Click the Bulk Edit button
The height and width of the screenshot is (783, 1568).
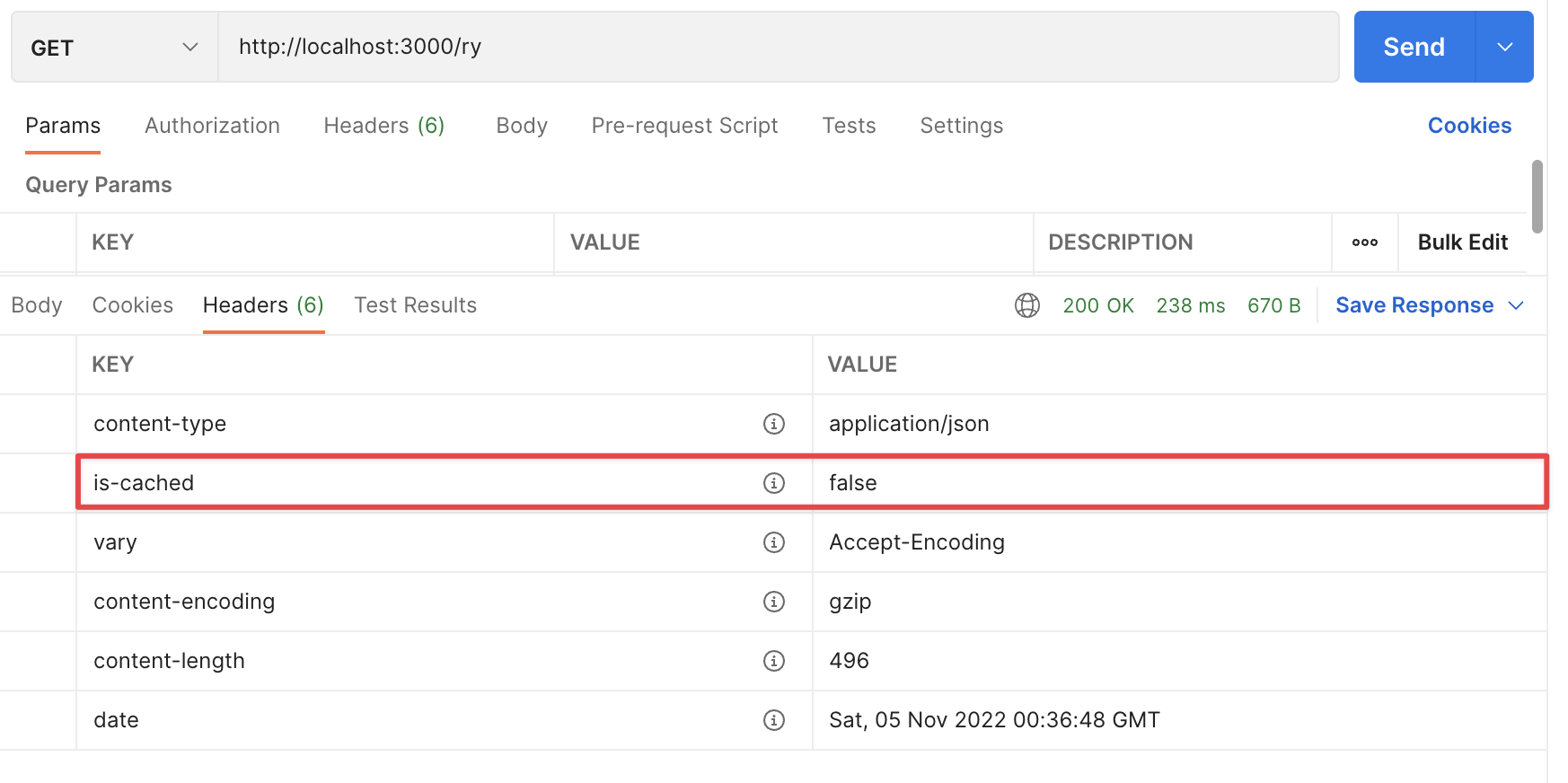pyautogui.click(x=1462, y=242)
